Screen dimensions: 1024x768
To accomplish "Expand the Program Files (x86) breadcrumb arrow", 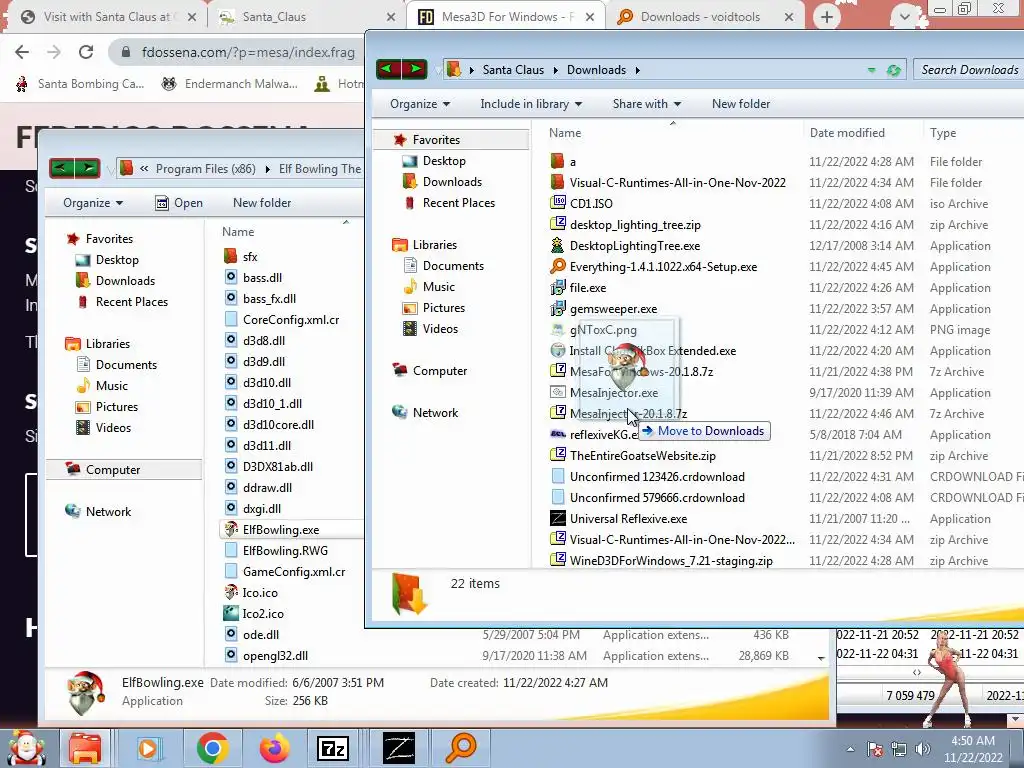I will [x=267, y=169].
